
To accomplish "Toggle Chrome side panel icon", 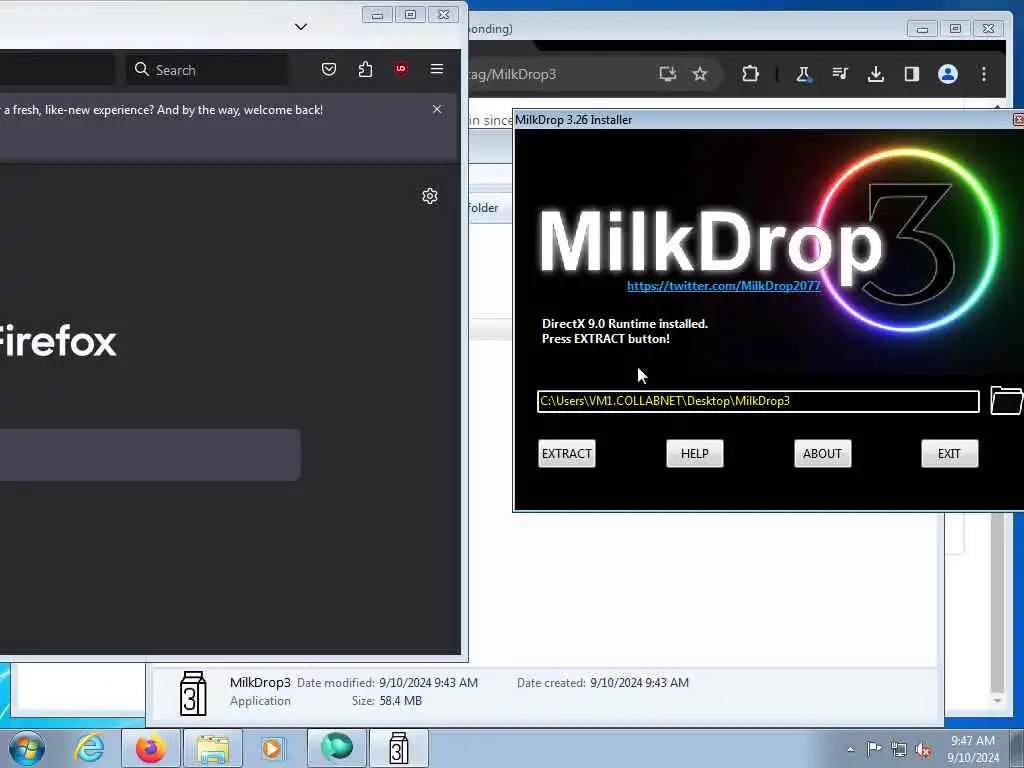I will coord(912,74).
